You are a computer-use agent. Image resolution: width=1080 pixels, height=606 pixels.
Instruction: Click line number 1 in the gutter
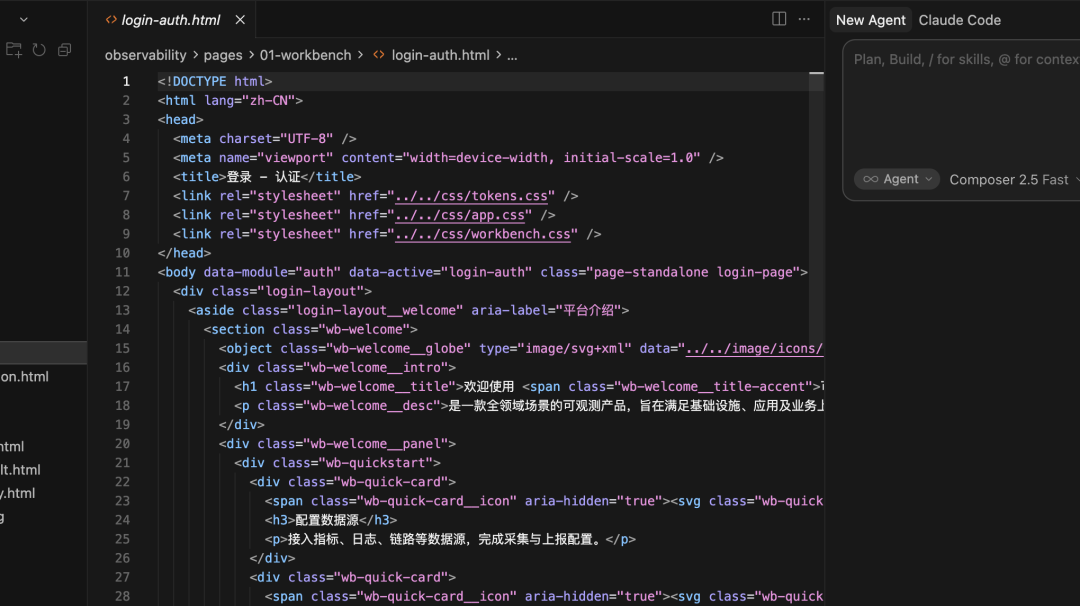126,81
